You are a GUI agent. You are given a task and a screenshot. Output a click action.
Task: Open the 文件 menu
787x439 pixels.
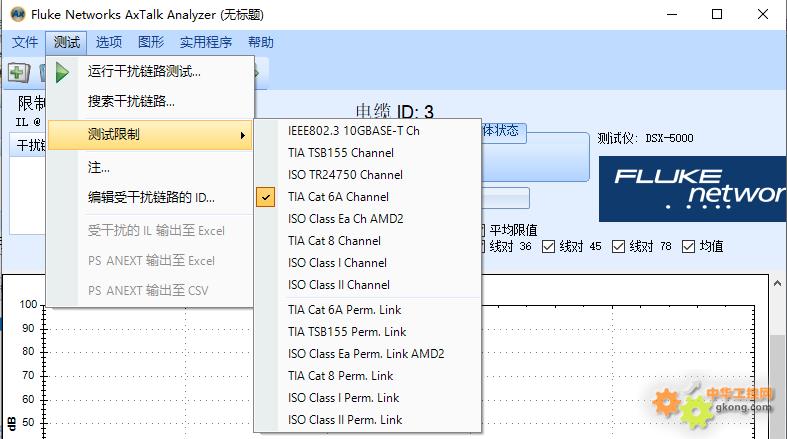[25, 42]
